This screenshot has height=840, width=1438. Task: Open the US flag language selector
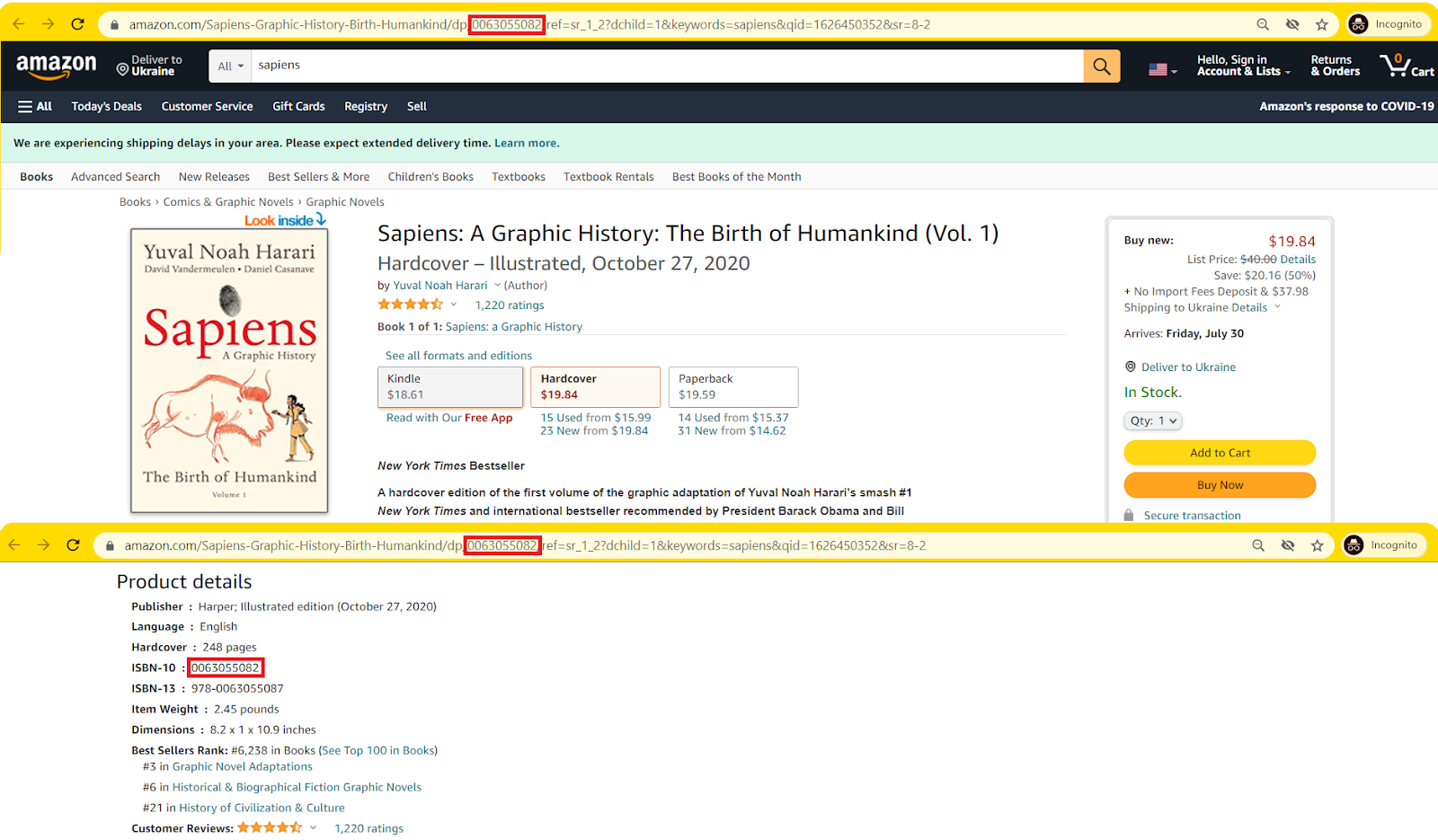[x=1162, y=70]
